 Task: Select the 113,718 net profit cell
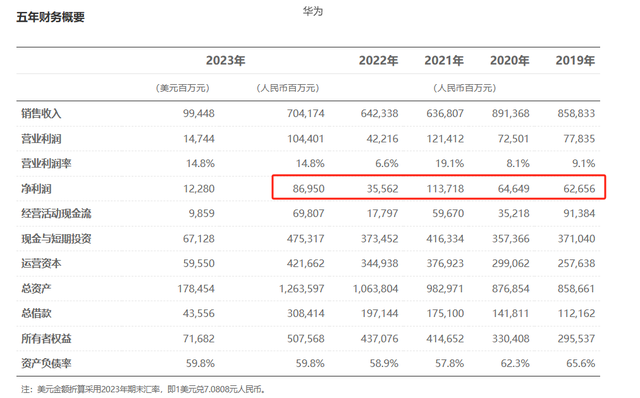[x=445, y=189]
